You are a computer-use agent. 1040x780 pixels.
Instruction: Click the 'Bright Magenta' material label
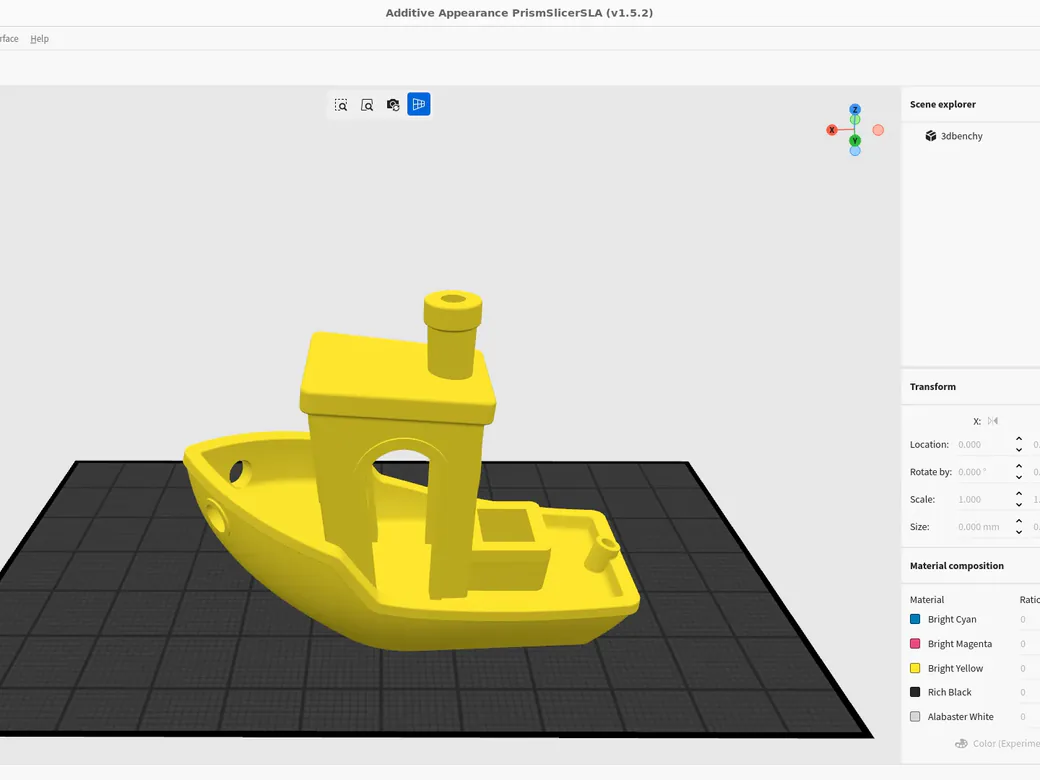[x=960, y=643]
